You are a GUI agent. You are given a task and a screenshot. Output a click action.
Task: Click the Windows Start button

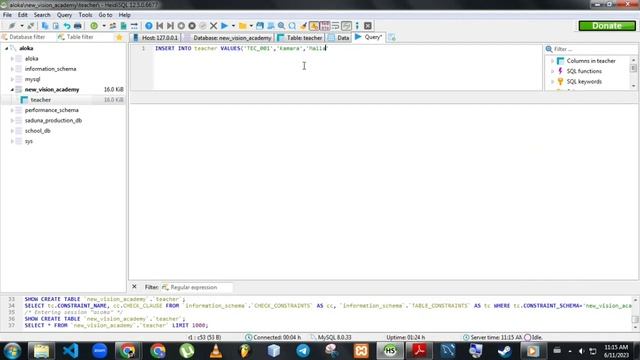click(12, 351)
